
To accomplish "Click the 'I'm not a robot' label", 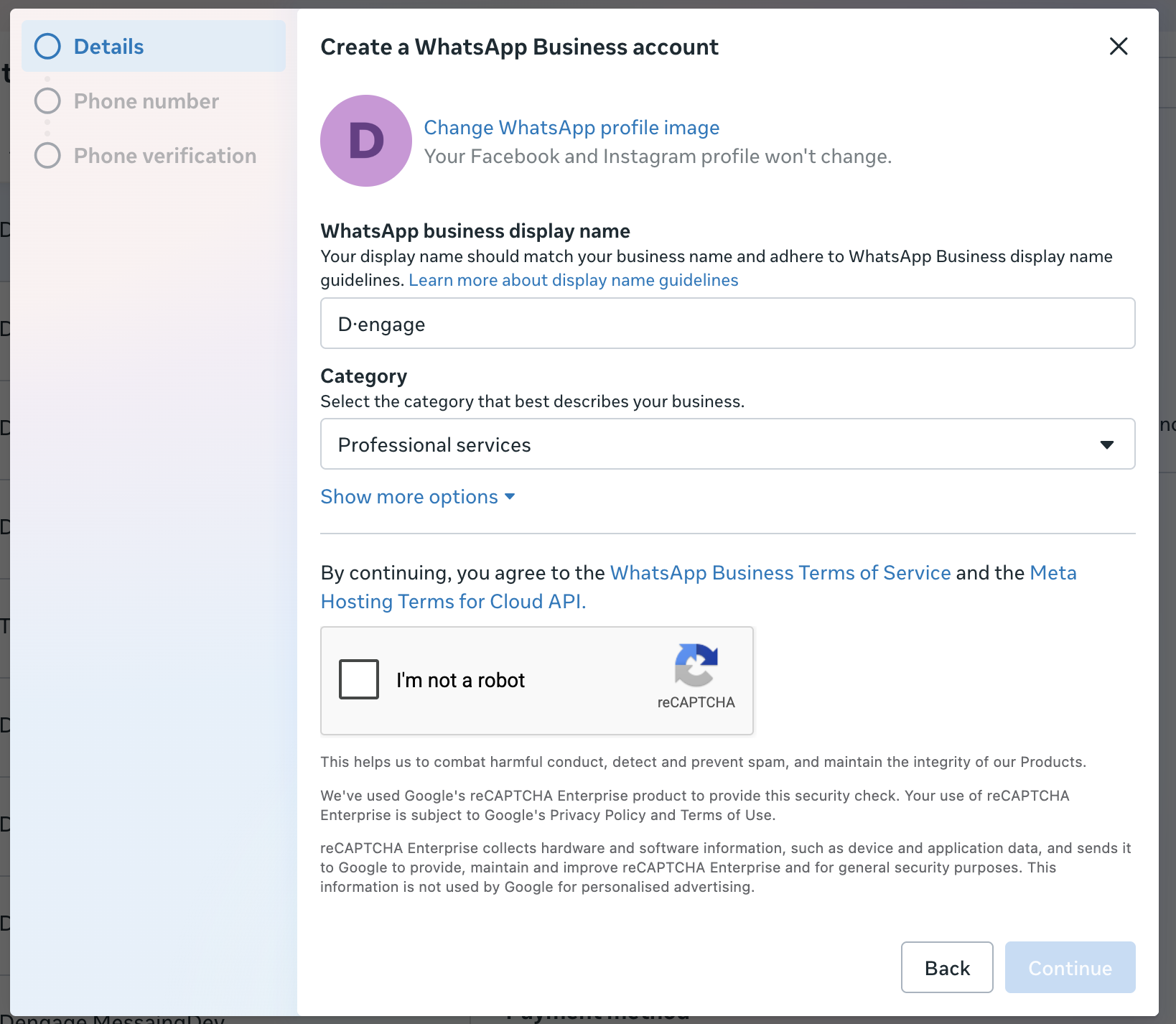I will pos(461,680).
